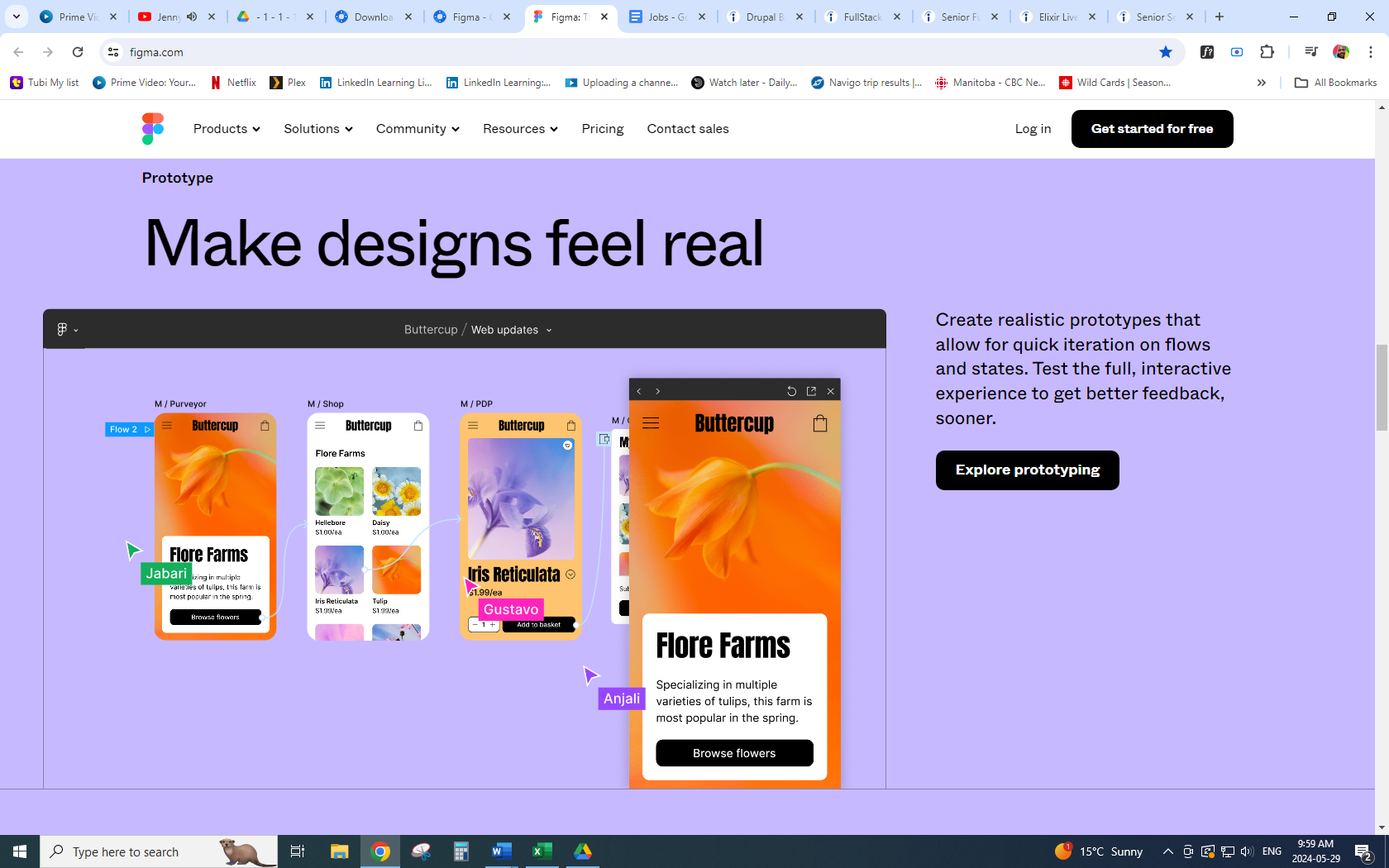Open Excel from the Windows taskbar
This screenshot has width=1389, height=868.
(542, 851)
